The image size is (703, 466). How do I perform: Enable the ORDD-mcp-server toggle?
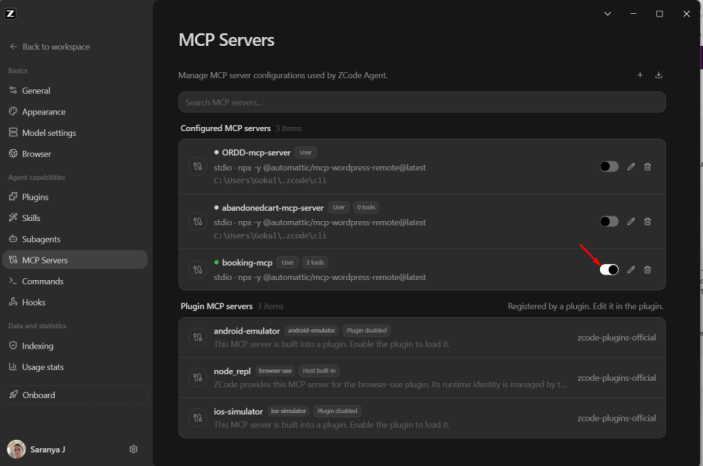pyautogui.click(x=609, y=166)
